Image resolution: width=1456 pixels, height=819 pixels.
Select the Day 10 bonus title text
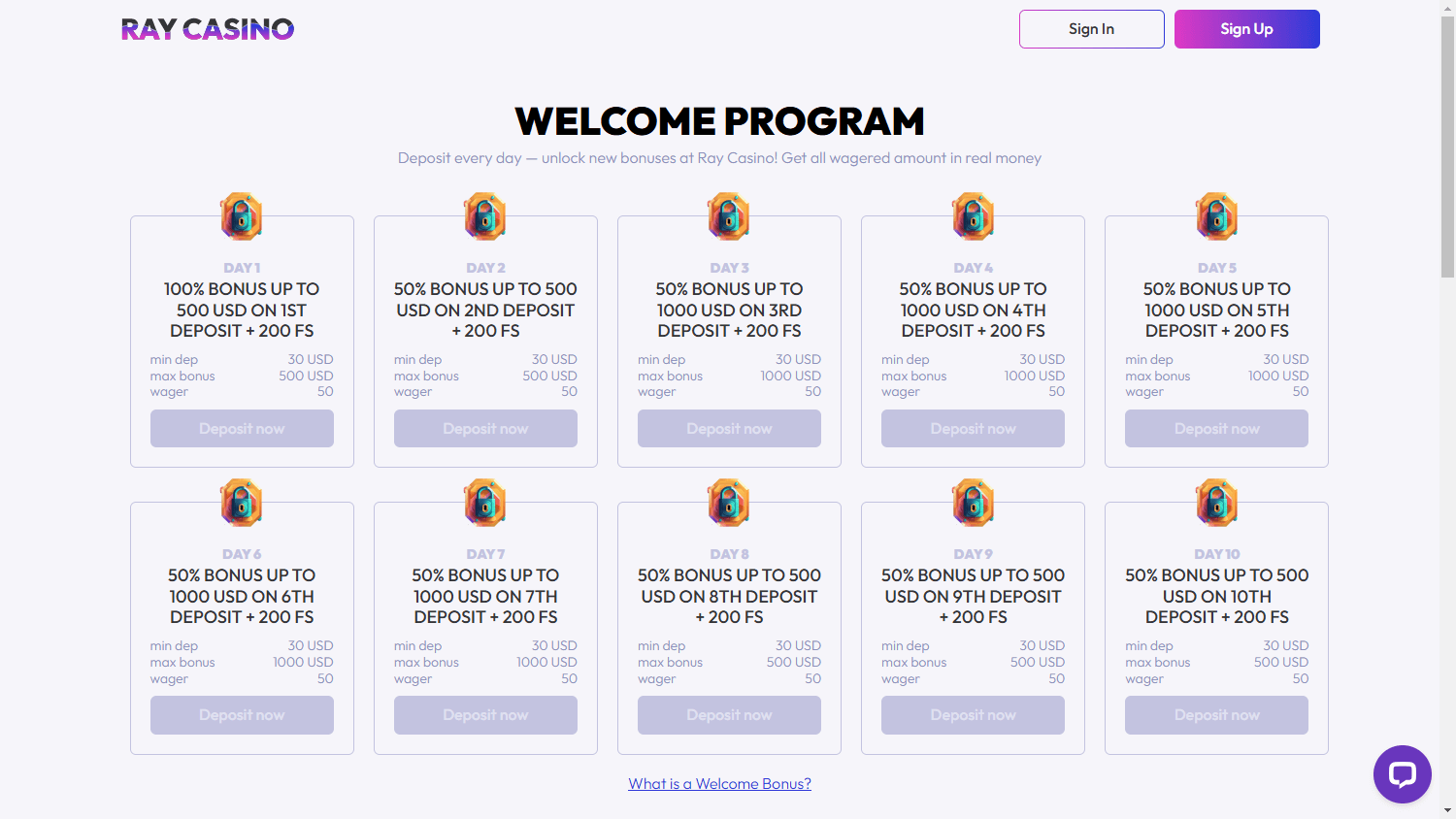click(1216, 596)
